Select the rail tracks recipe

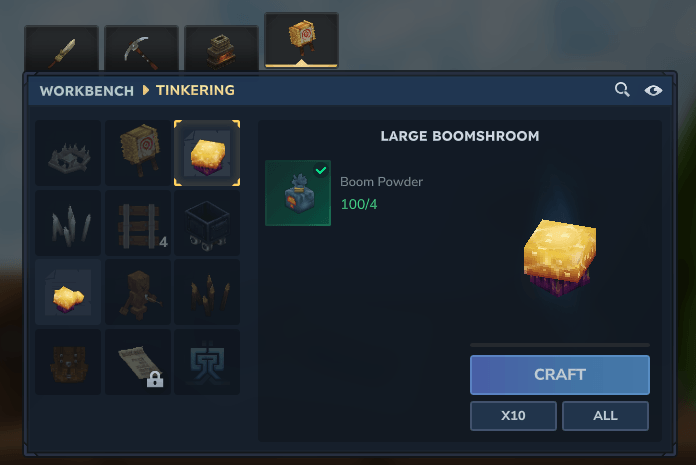point(138,223)
